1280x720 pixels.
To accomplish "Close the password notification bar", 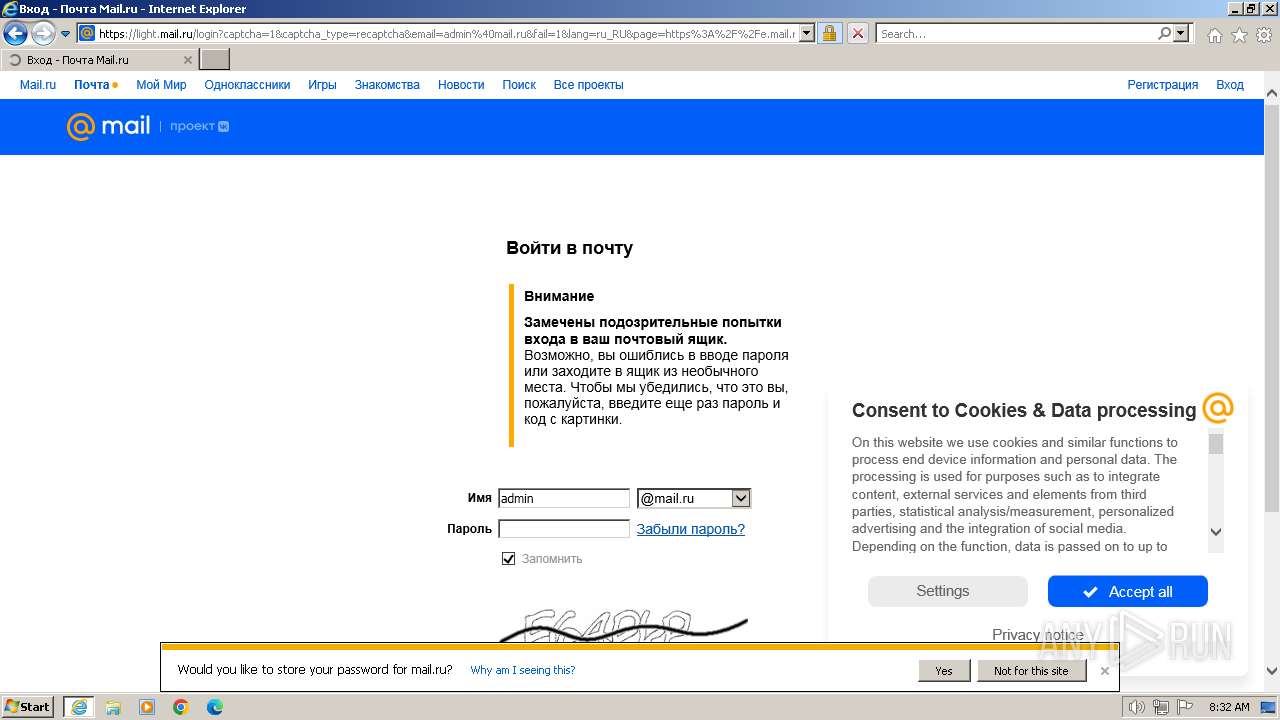I will 1104,671.
